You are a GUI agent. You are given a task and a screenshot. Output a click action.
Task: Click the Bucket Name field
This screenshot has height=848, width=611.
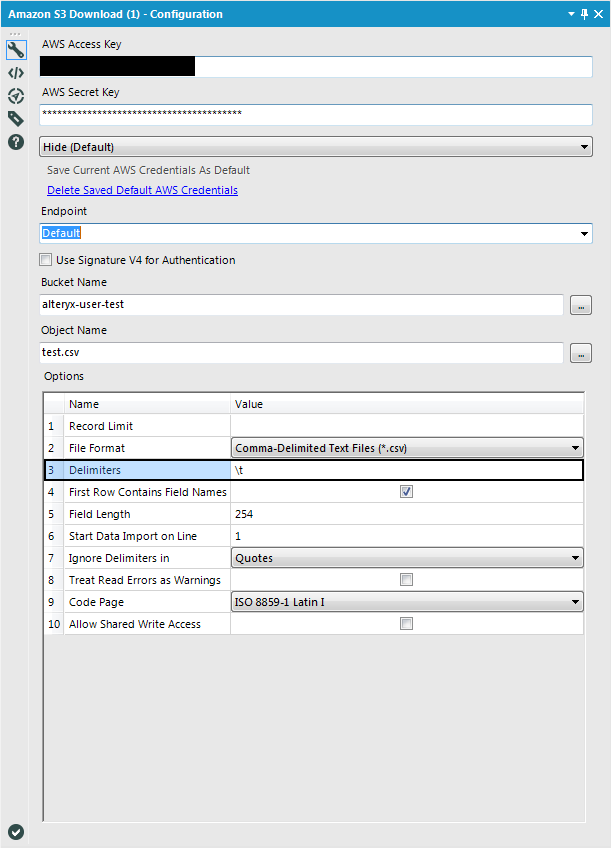click(301, 304)
